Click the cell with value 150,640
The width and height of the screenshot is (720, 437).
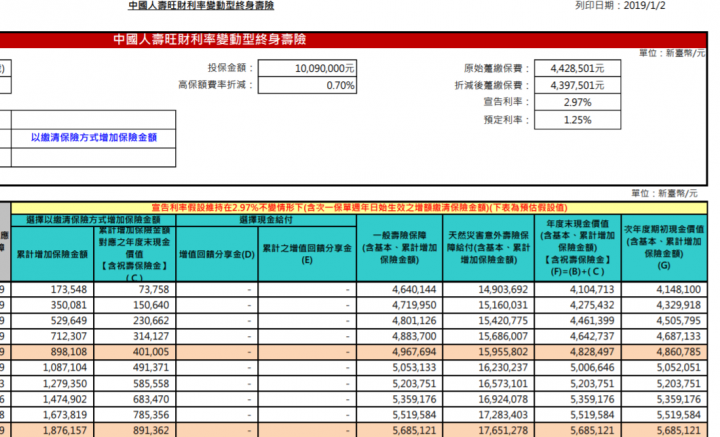pyautogui.click(x=135, y=305)
